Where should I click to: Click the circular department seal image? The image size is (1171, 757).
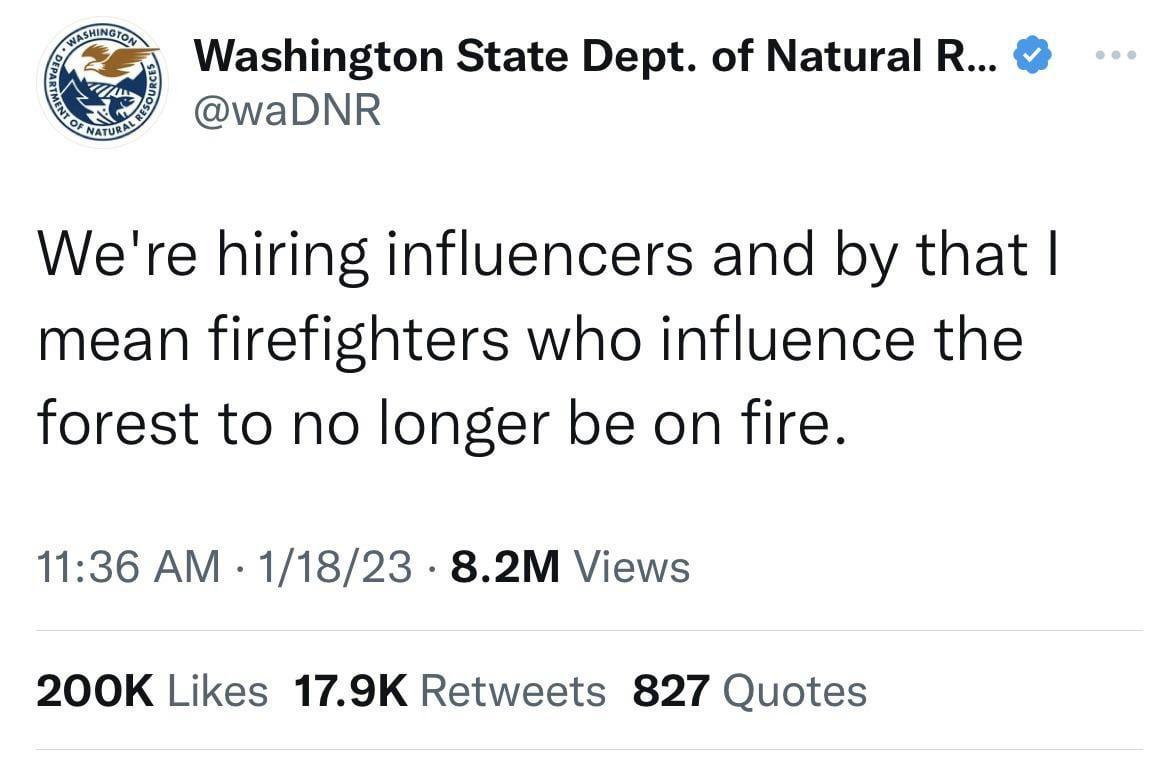[x=102, y=82]
